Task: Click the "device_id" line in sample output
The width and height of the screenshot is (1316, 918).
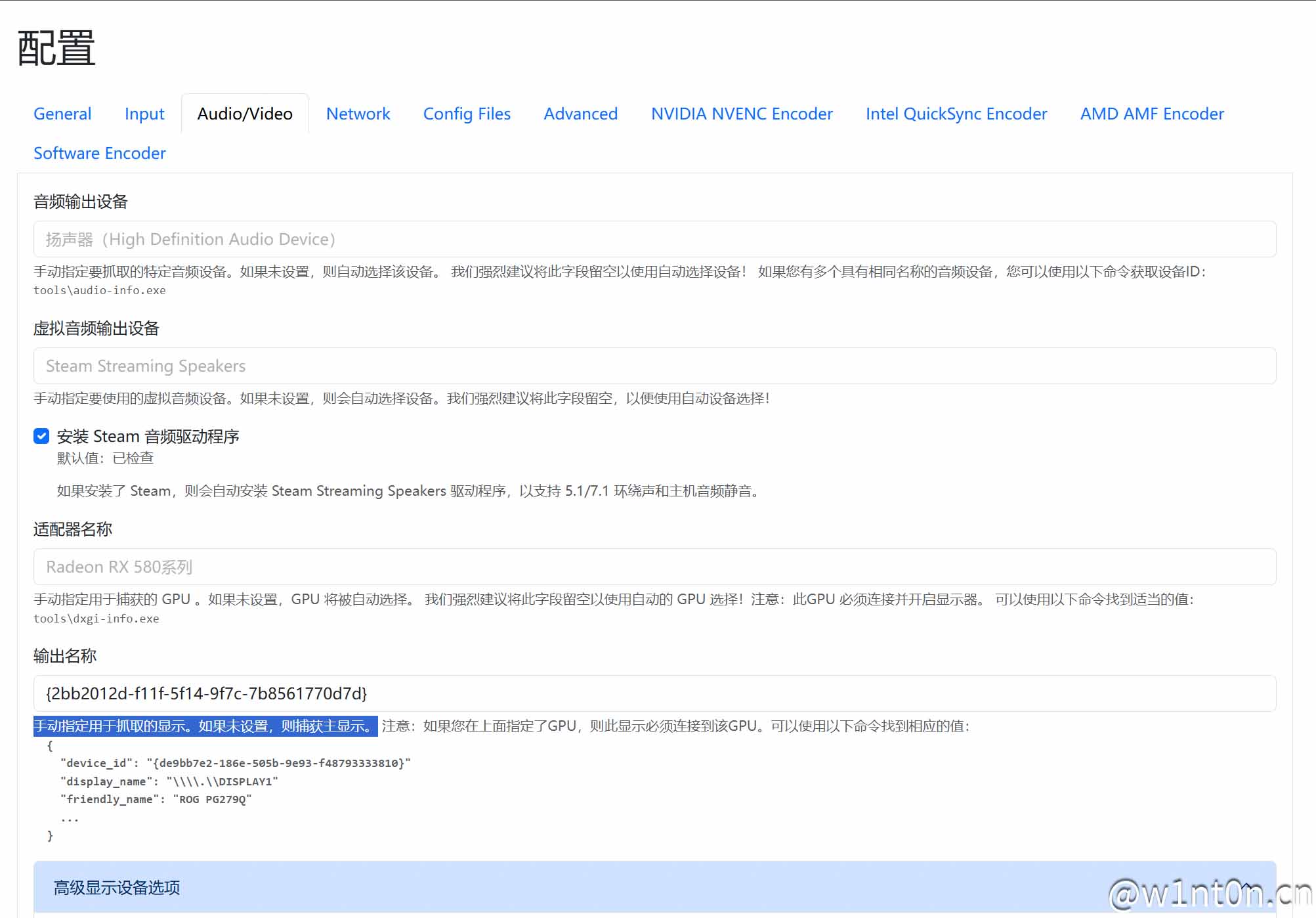Action: pos(235,763)
